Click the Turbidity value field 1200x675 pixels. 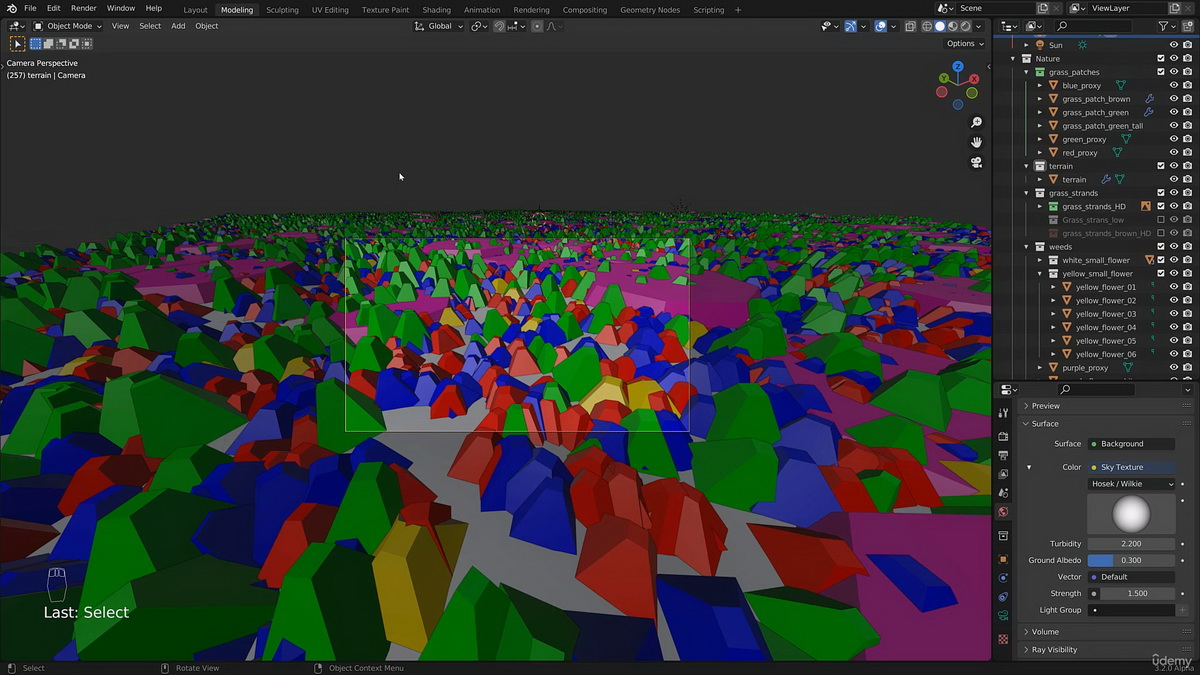[1131, 544]
